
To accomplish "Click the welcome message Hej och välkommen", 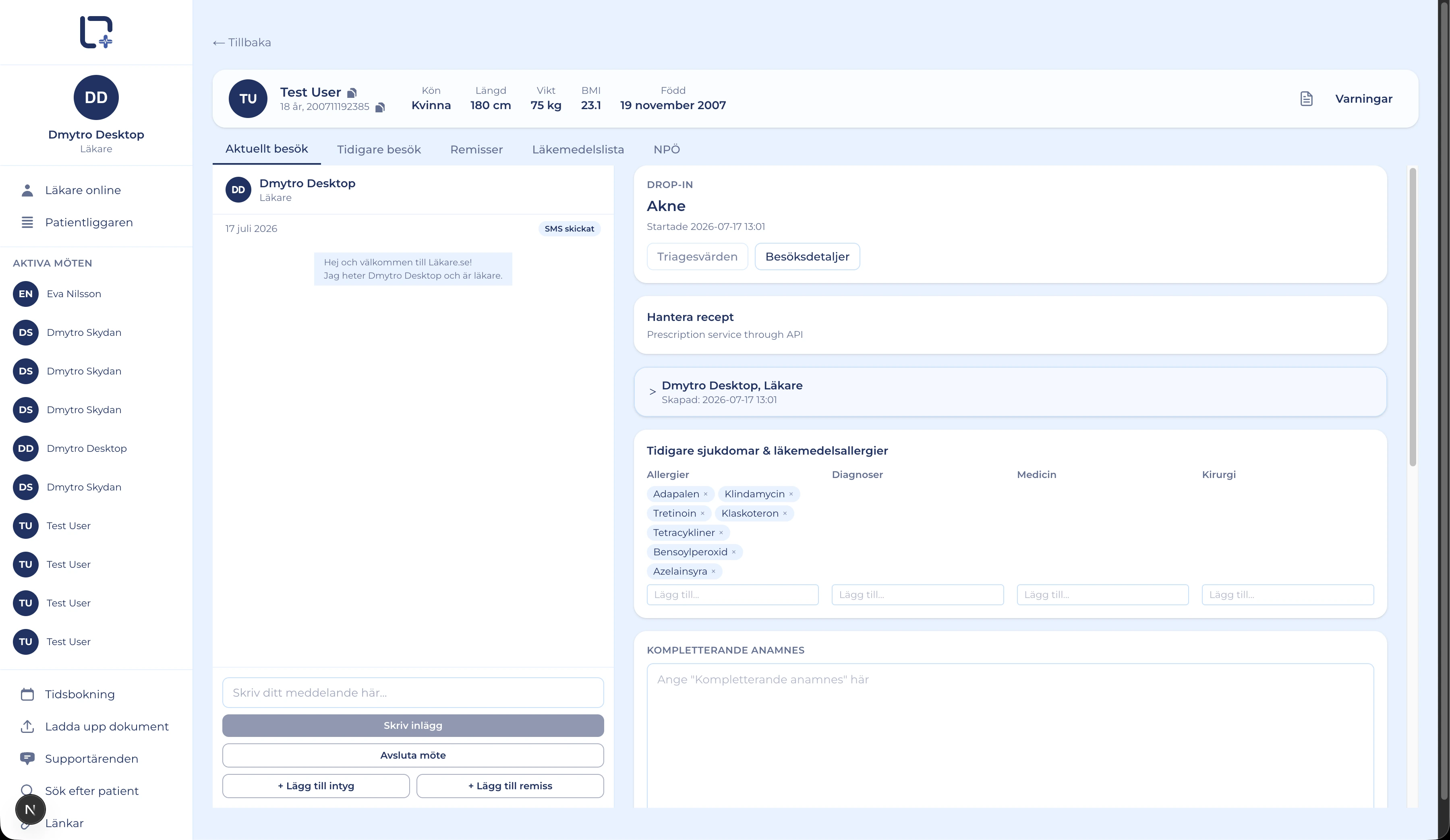I will coord(412,269).
